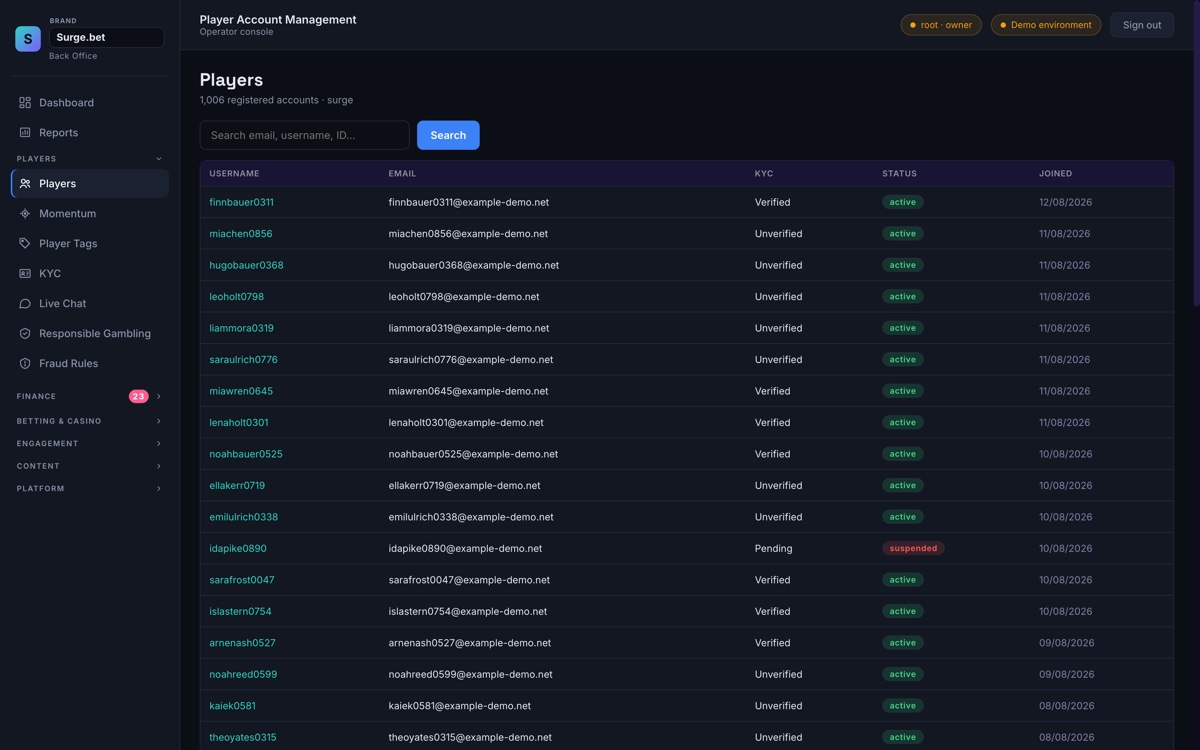Open the Reports page
The width and height of the screenshot is (1200, 750).
tap(90, 133)
